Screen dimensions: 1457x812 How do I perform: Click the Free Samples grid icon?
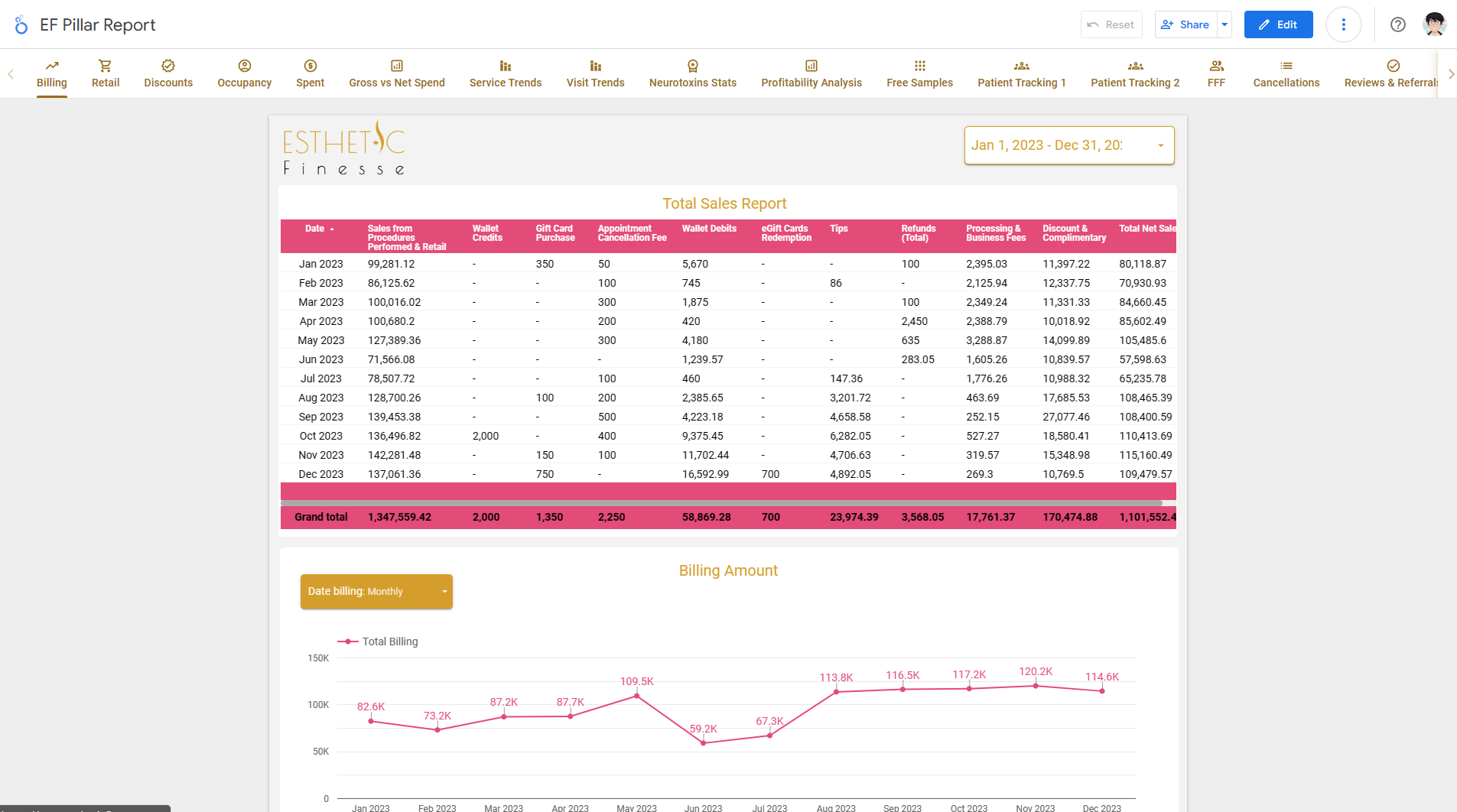920,66
